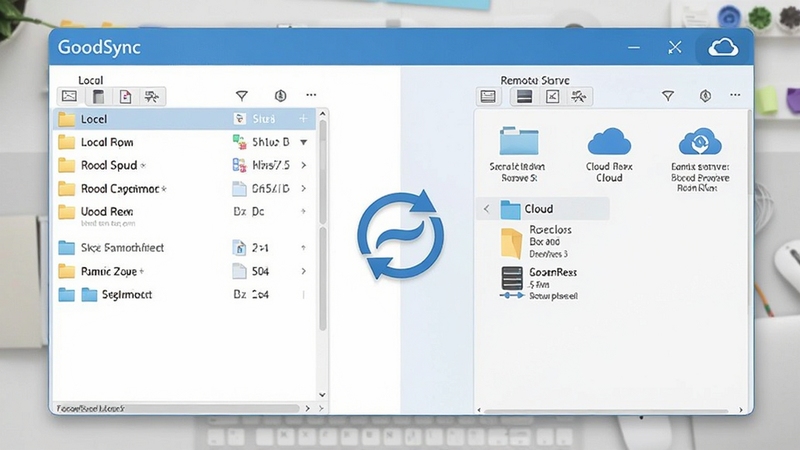The height and width of the screenshot is (450, 800).
Task: Click the tools icon in Remote toolbar
Action: coord(579,96)
